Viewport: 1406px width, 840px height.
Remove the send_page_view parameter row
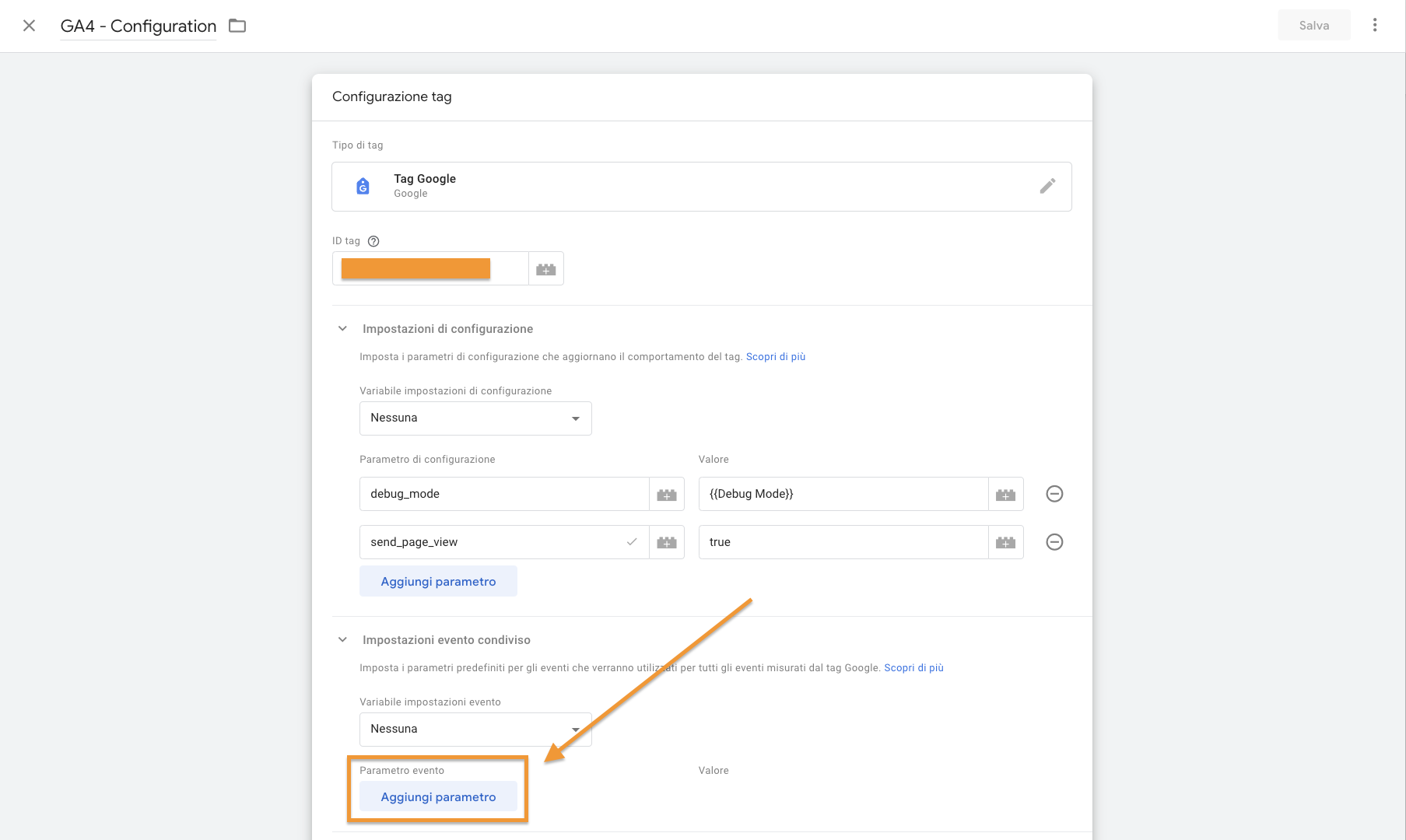click(x=1054, y=542)
